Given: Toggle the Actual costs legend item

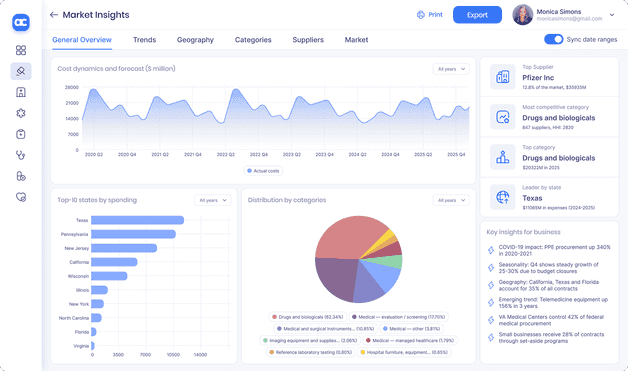Looking at the screenshot, I should click(263, 171).
